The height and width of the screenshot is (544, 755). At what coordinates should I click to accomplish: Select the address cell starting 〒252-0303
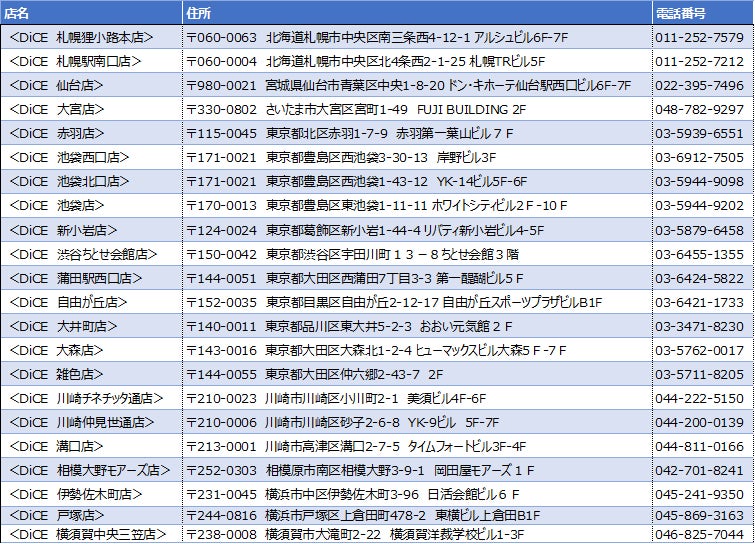(417, 470)
